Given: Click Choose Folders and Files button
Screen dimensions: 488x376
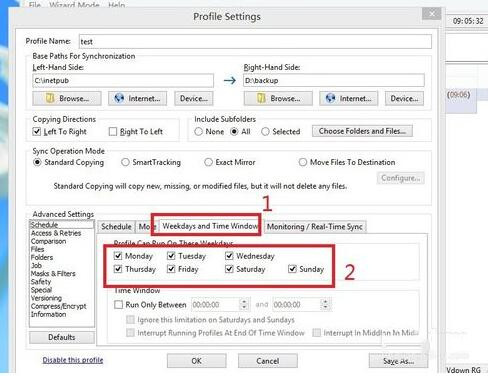Looking at the screenshot, I should coord(362,131).
